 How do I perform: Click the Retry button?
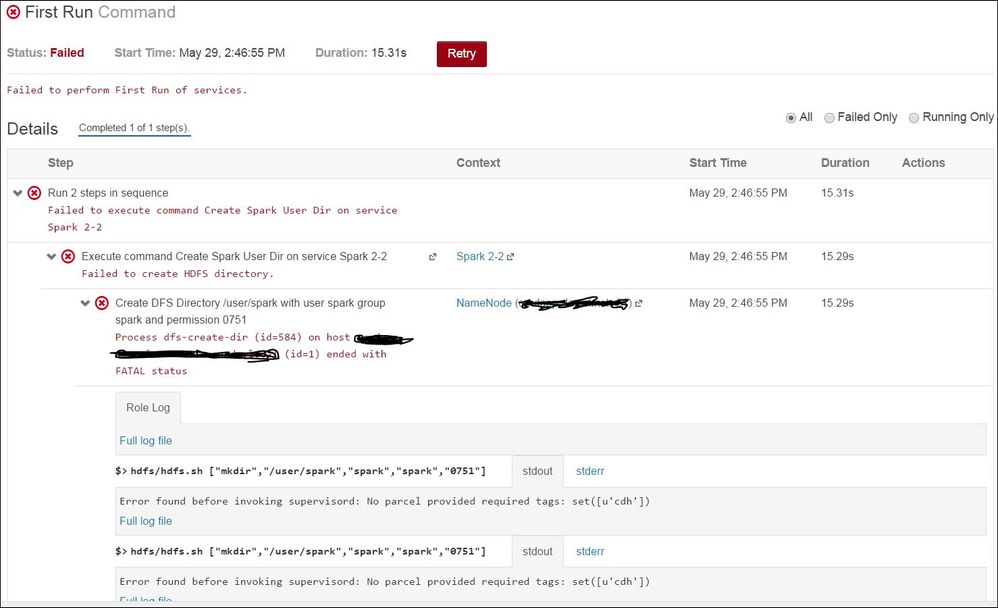(461, 54)
